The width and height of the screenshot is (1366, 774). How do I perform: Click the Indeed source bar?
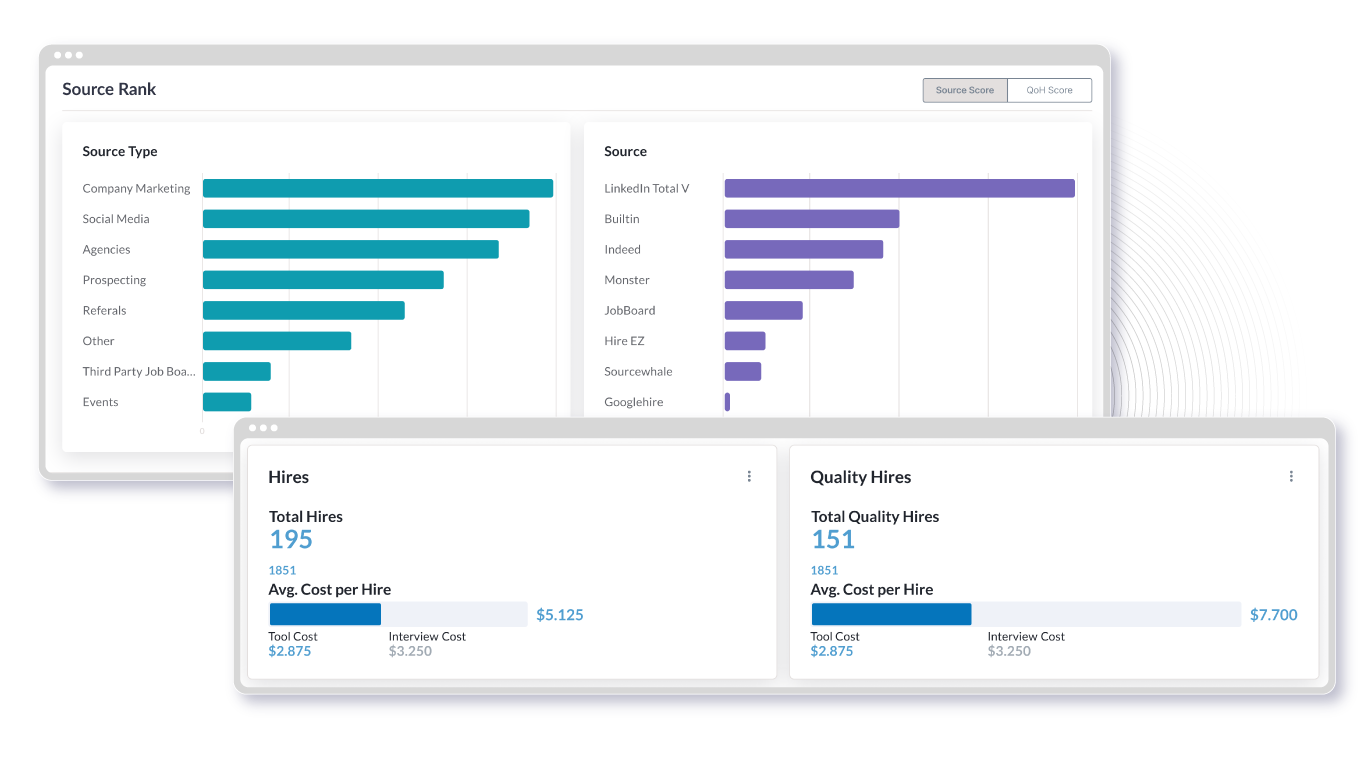(803, 249)
